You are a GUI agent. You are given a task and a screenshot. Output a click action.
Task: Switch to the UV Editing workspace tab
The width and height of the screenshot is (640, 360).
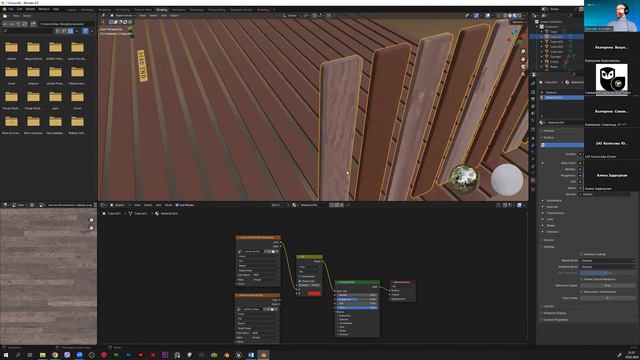tap(122, 9)
